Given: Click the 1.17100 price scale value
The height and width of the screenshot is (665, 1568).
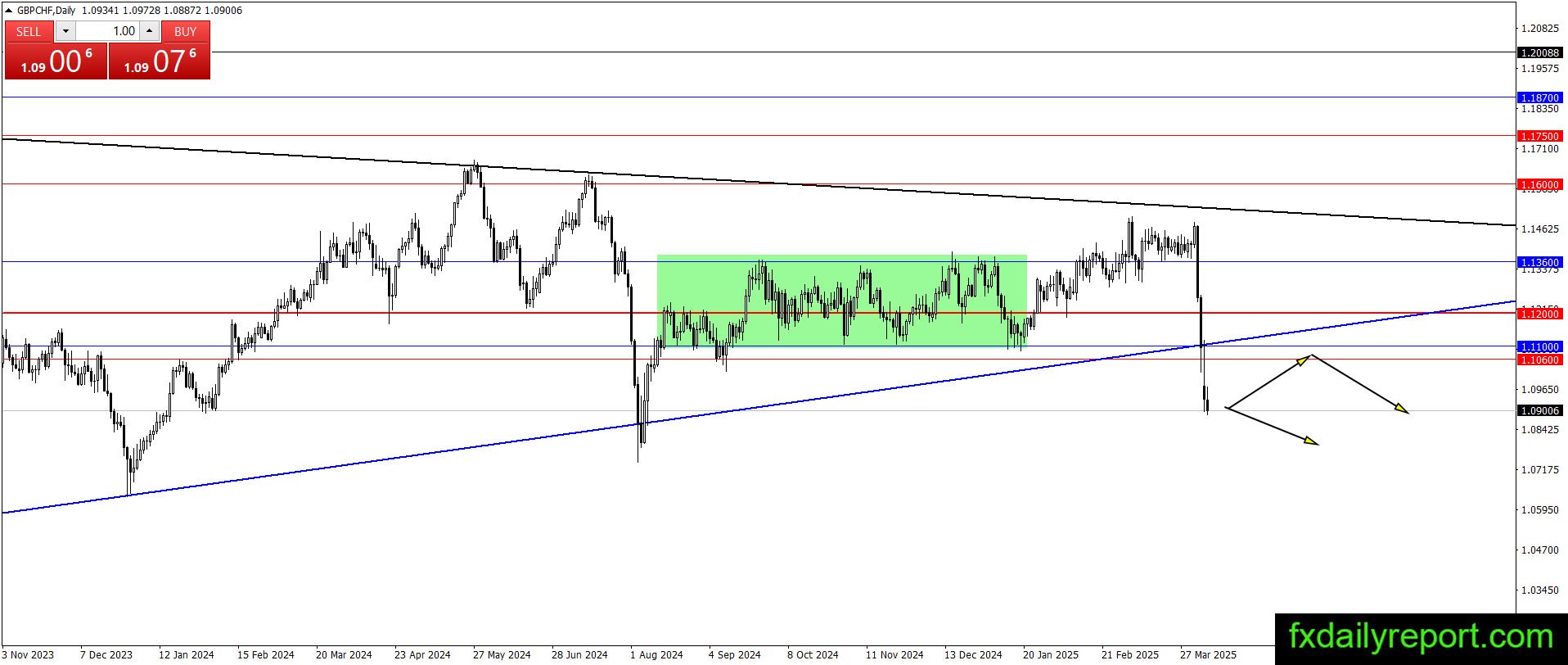Looking at the screenshot, I should click(x=1539, y=149).
